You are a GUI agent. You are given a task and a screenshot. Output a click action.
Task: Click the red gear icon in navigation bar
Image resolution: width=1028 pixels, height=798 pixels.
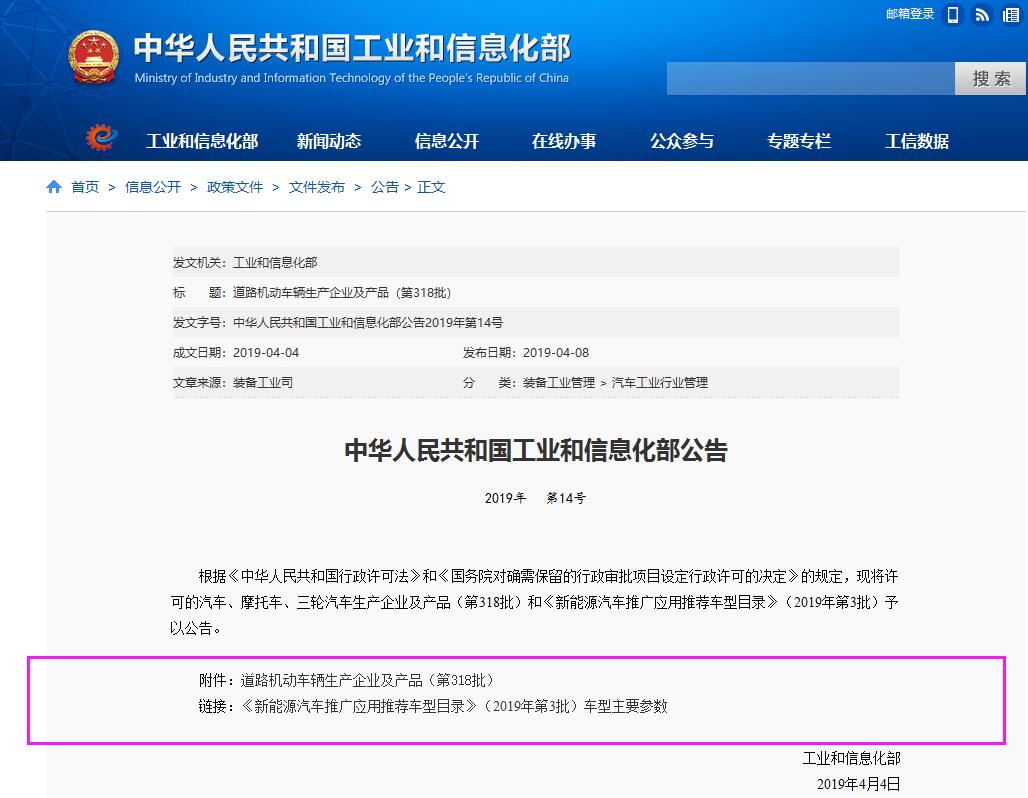pos(101,138)
